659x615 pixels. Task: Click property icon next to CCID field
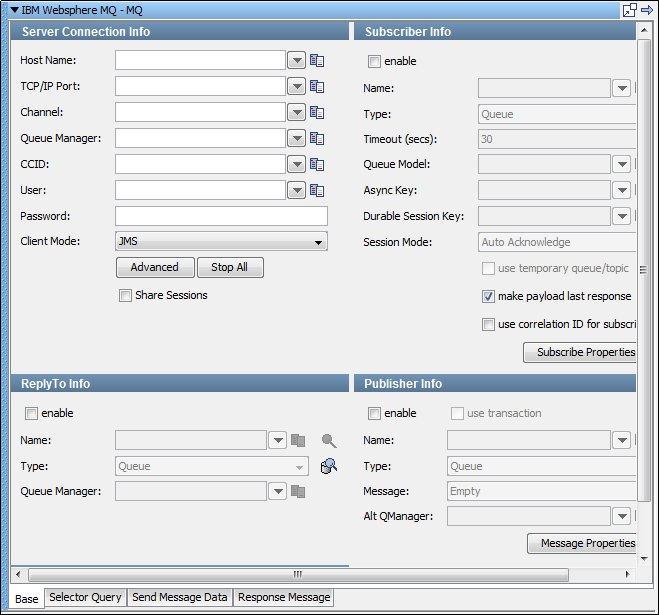click(317, 165)
